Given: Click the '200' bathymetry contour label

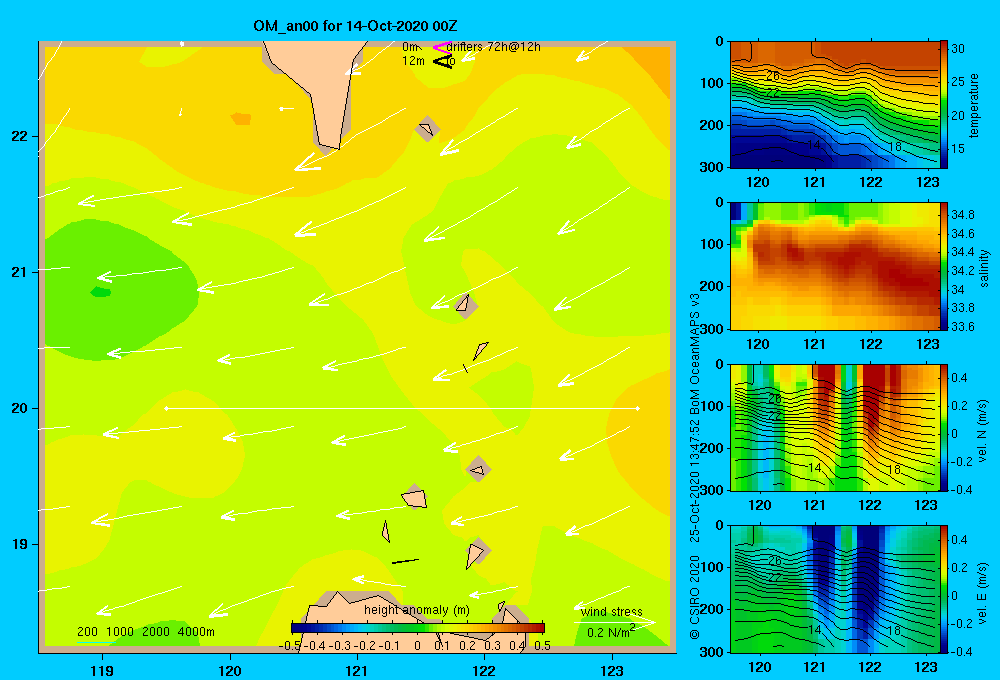Looking at the screenshot, I should [x=87, y=632].
